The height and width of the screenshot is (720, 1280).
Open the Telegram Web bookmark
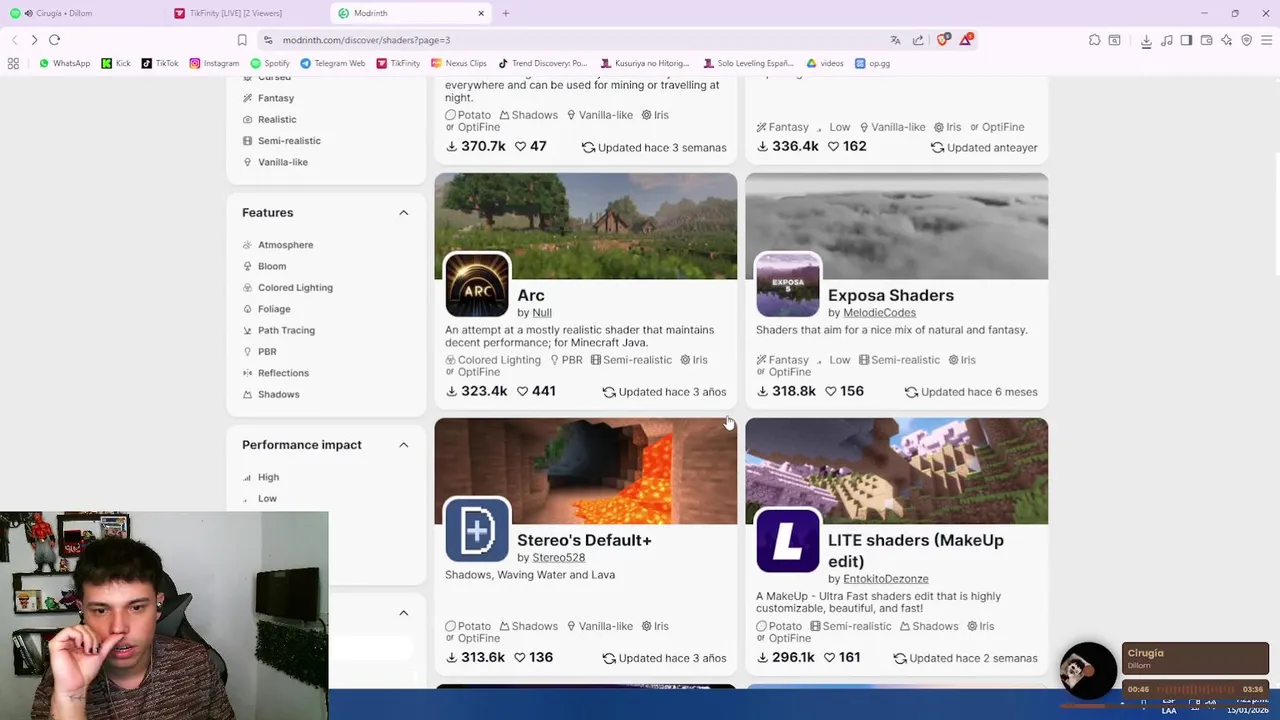[x=333, y=63]
